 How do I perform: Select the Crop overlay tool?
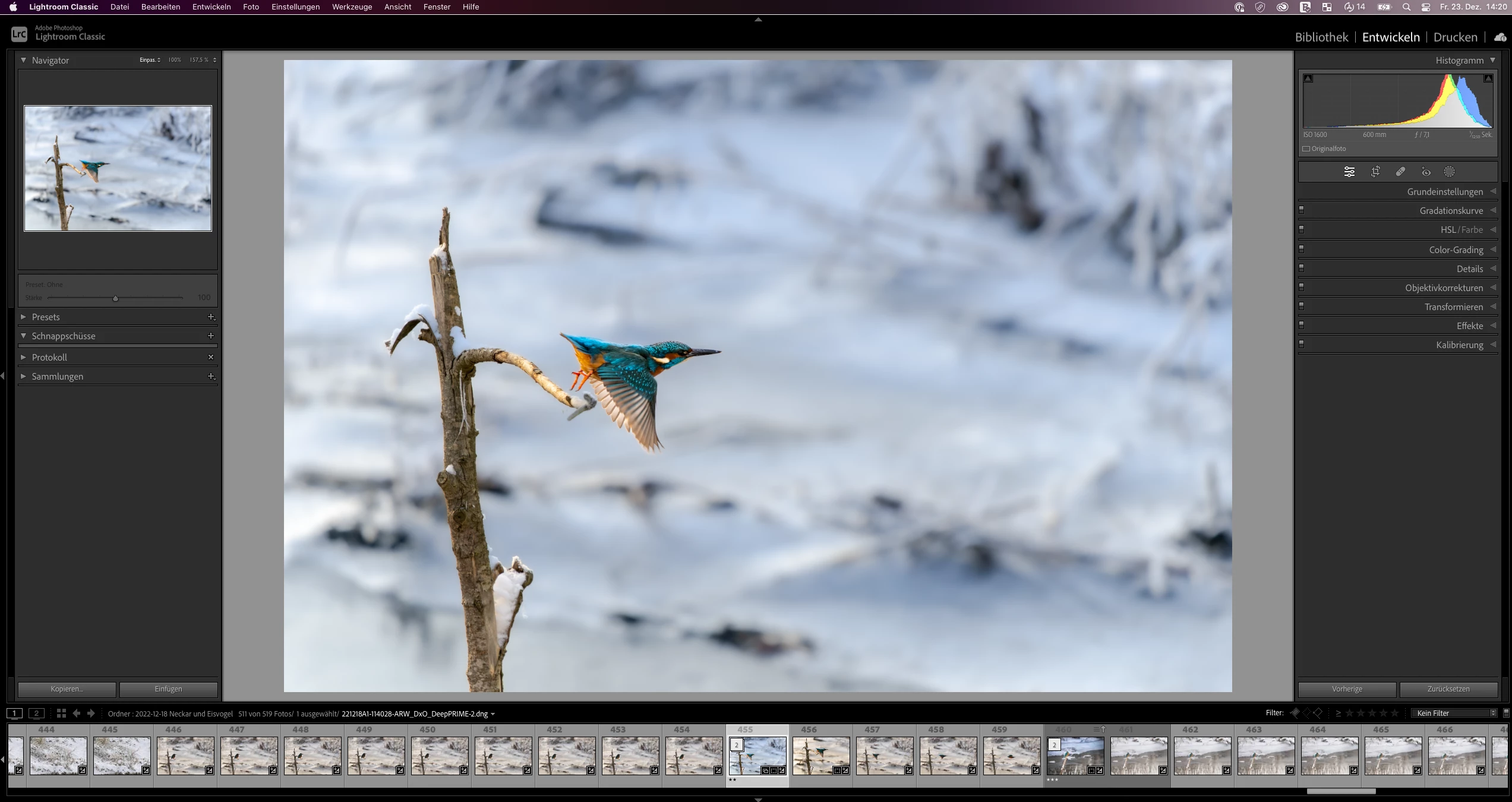pyautogui.click(x=1375, y=172)
